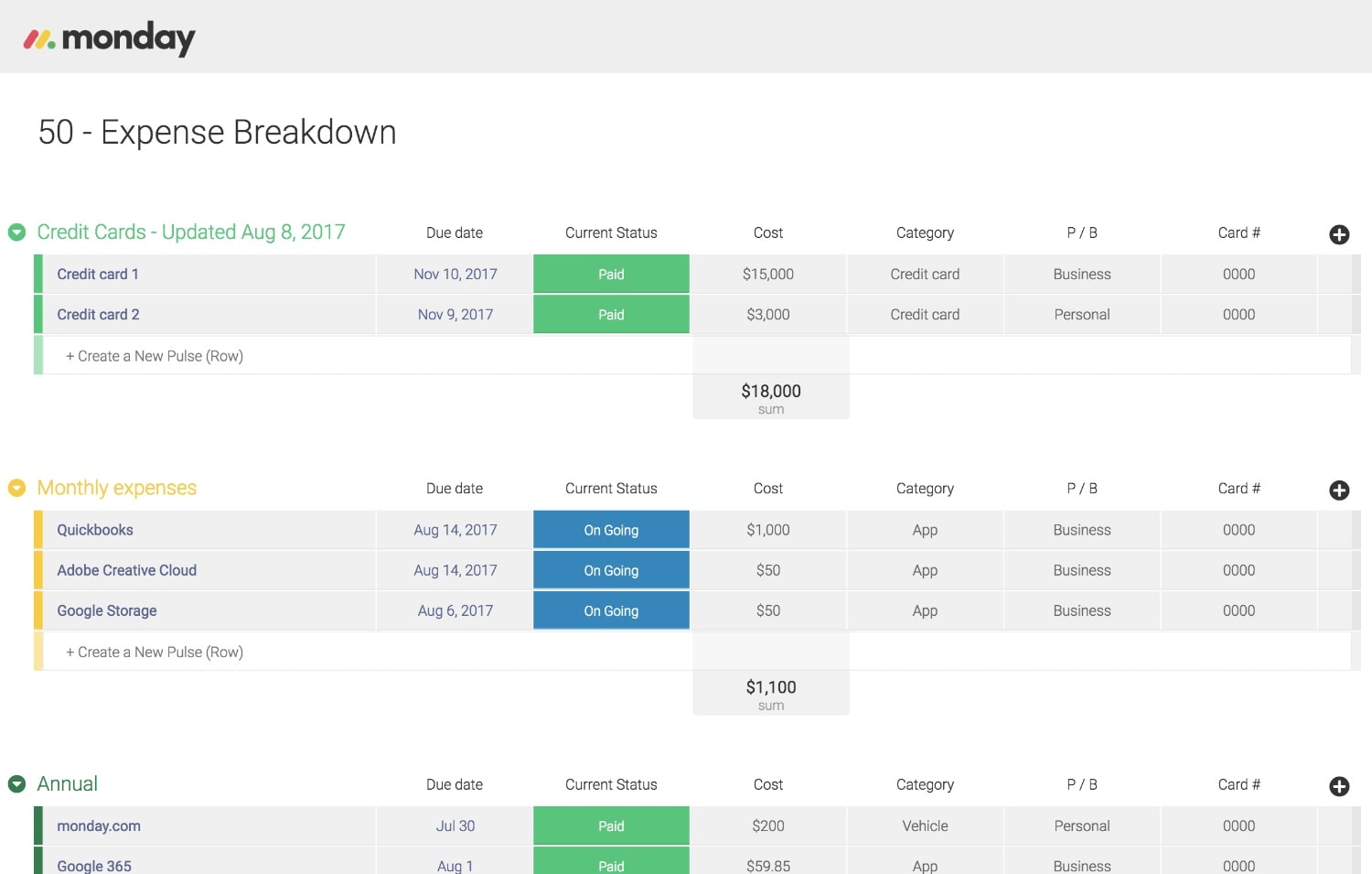Edit the $200 cost cell
This screenshot has width=1372, height=874.
pyautogui.click(x=768, y=826)
